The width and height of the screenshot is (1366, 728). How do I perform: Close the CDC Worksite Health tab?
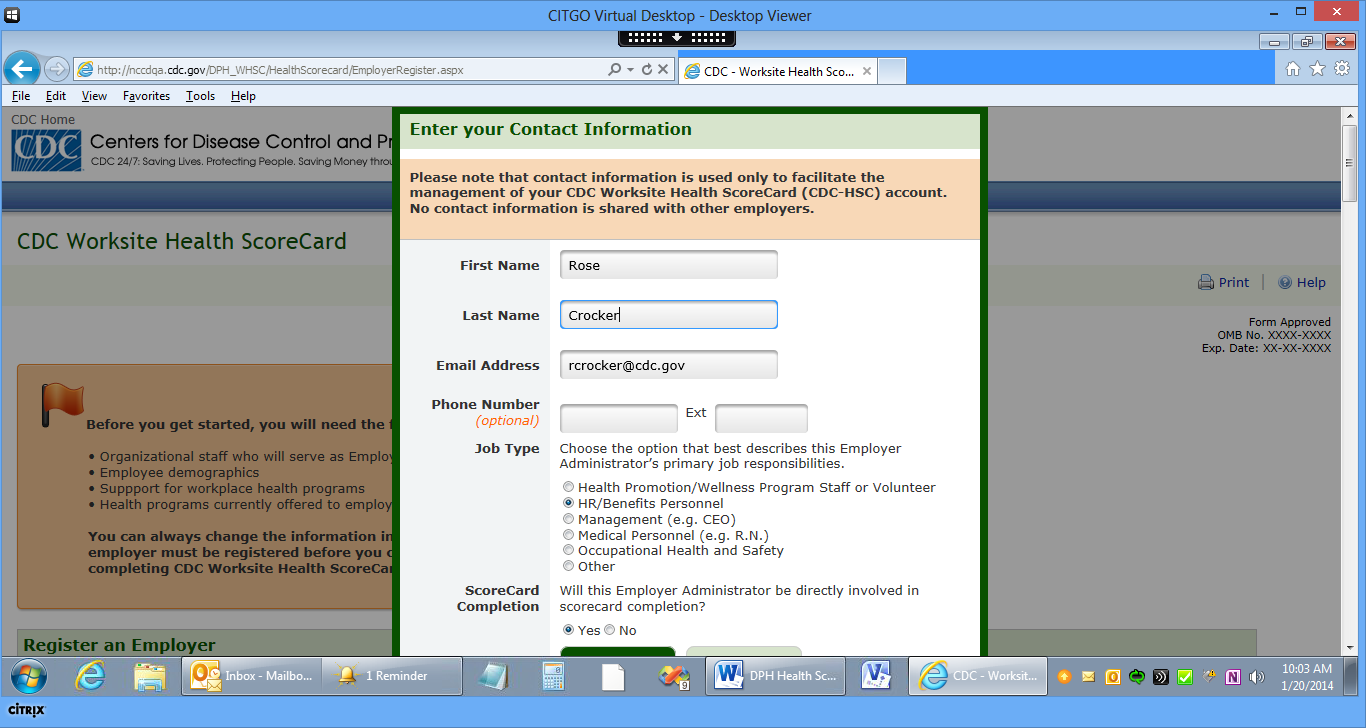click(x=867, y=71)
